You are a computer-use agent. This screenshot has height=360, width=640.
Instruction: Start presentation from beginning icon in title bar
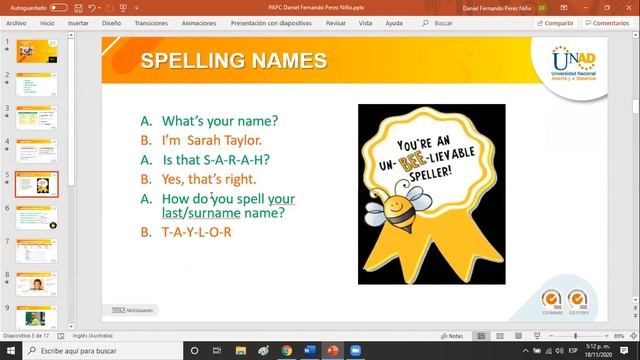click(x=123, y=8)
